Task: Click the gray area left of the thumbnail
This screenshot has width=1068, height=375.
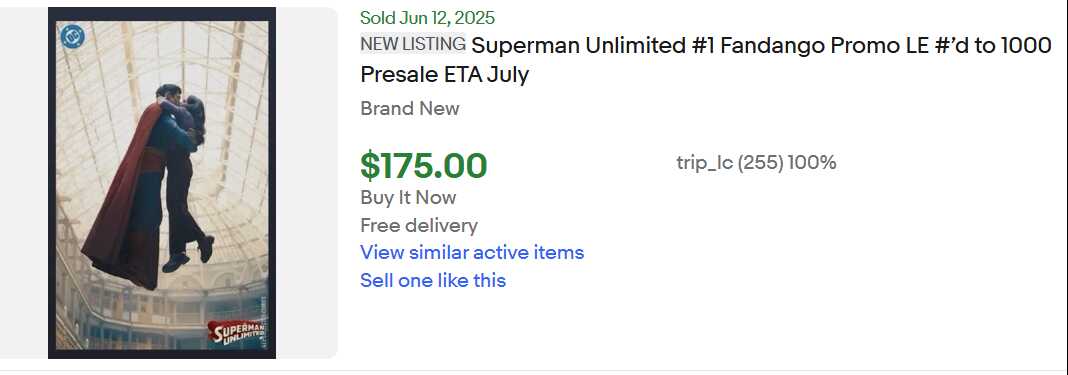Action: [24, 182]
